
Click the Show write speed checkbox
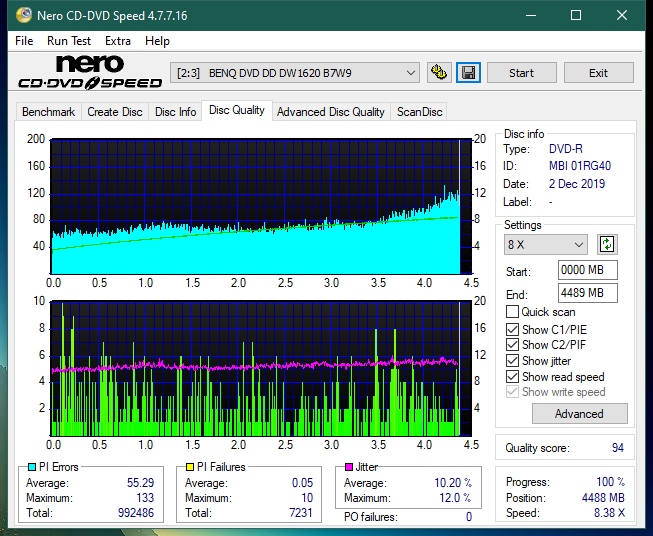click(x=512, y=392)
